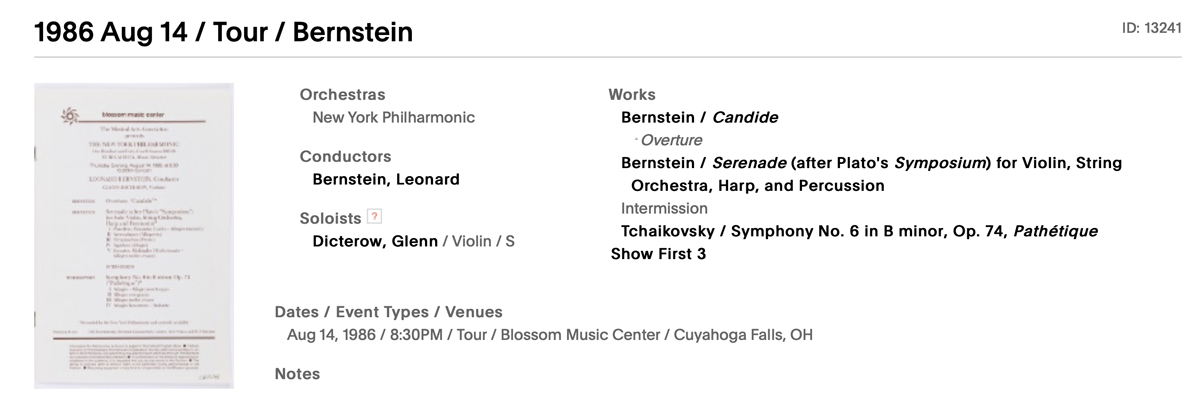
Task: Click the Aug 14, 1986 date and venue line
Action: [x=549, y=334]
